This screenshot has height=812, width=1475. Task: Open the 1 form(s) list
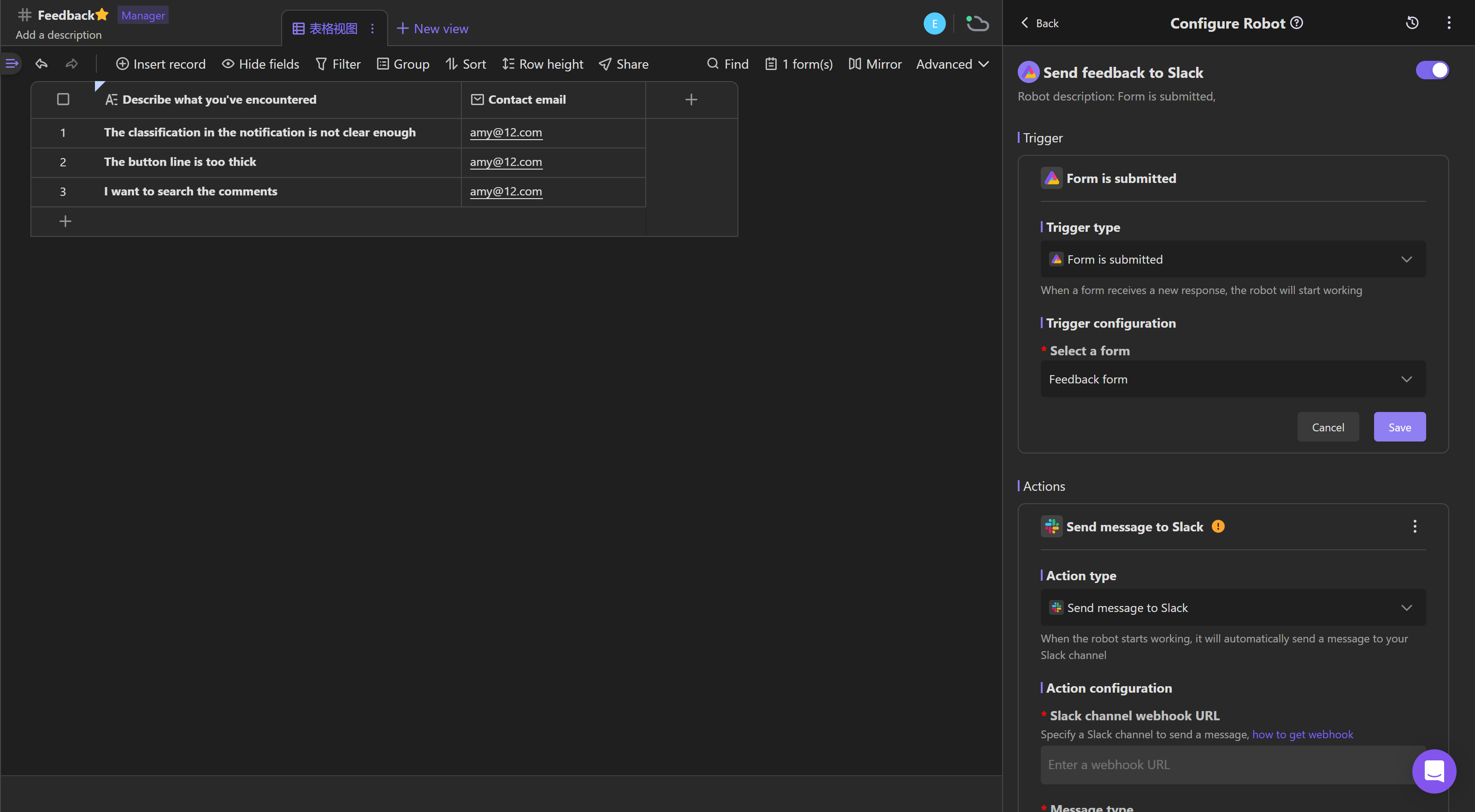pyautogui.click(x=799, y=64)
